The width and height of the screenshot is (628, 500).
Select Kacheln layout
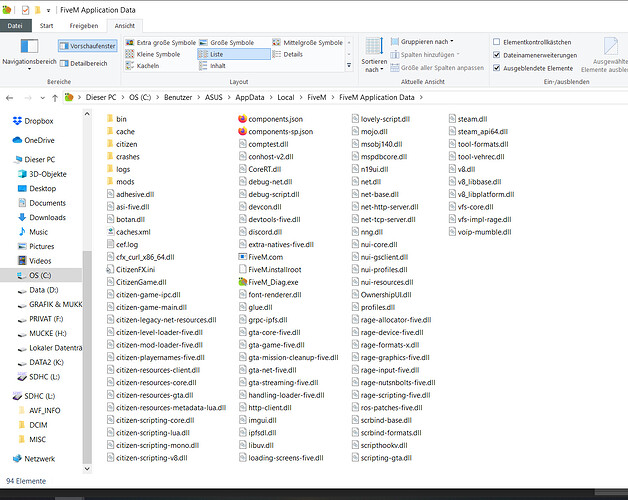[143, 66]
